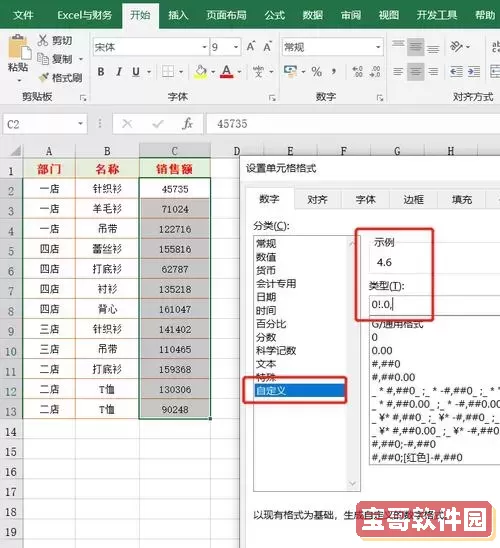Increase font size with larger A
500x548 pixels.
[x=251, y=46]
